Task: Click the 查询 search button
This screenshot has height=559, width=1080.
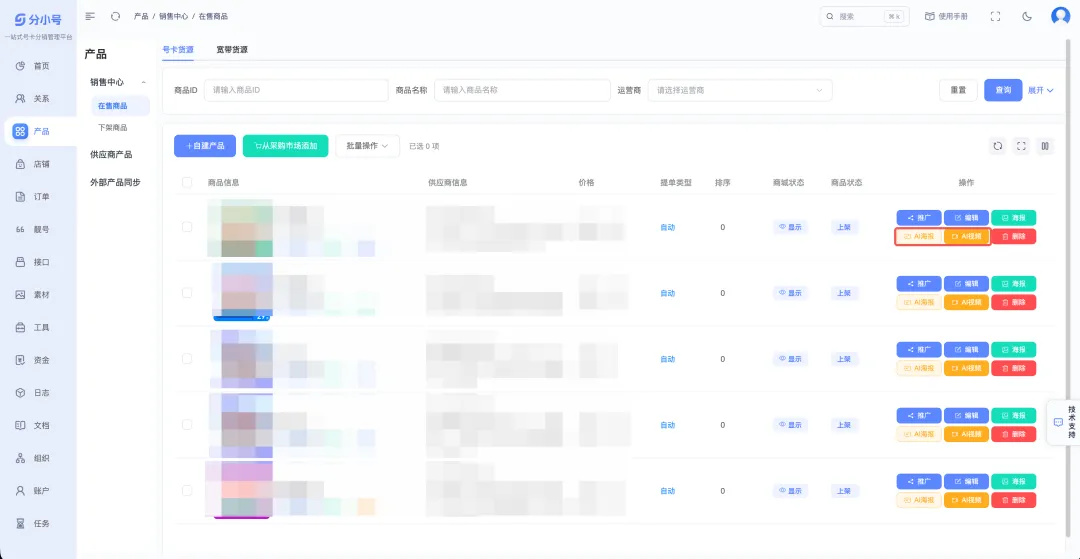Action: [x=1003, y=90]
